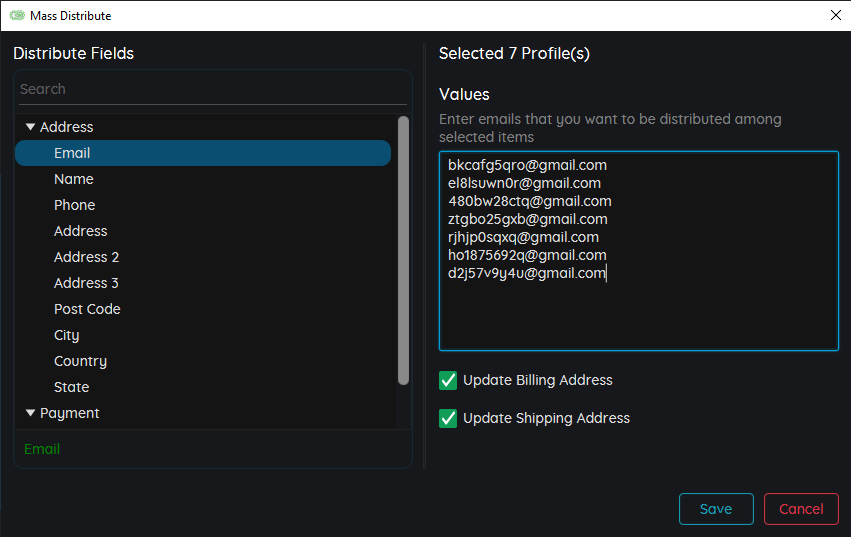
Task: Click the rjhjp0sqxq@gmail.com line
Action: (523, 237)
